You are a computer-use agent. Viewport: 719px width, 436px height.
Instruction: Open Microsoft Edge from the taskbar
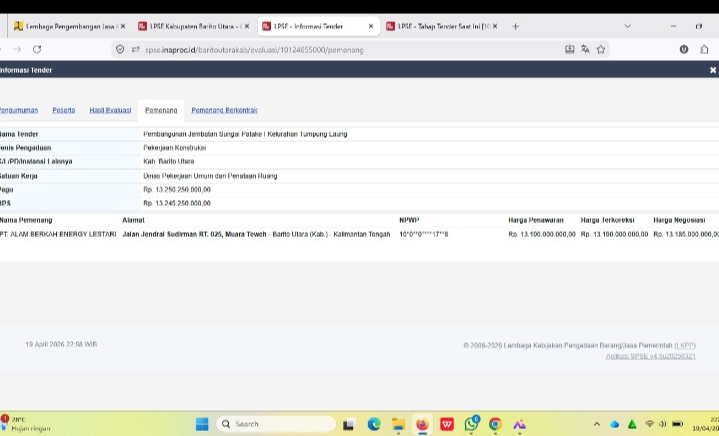click(x=374, y=424)
